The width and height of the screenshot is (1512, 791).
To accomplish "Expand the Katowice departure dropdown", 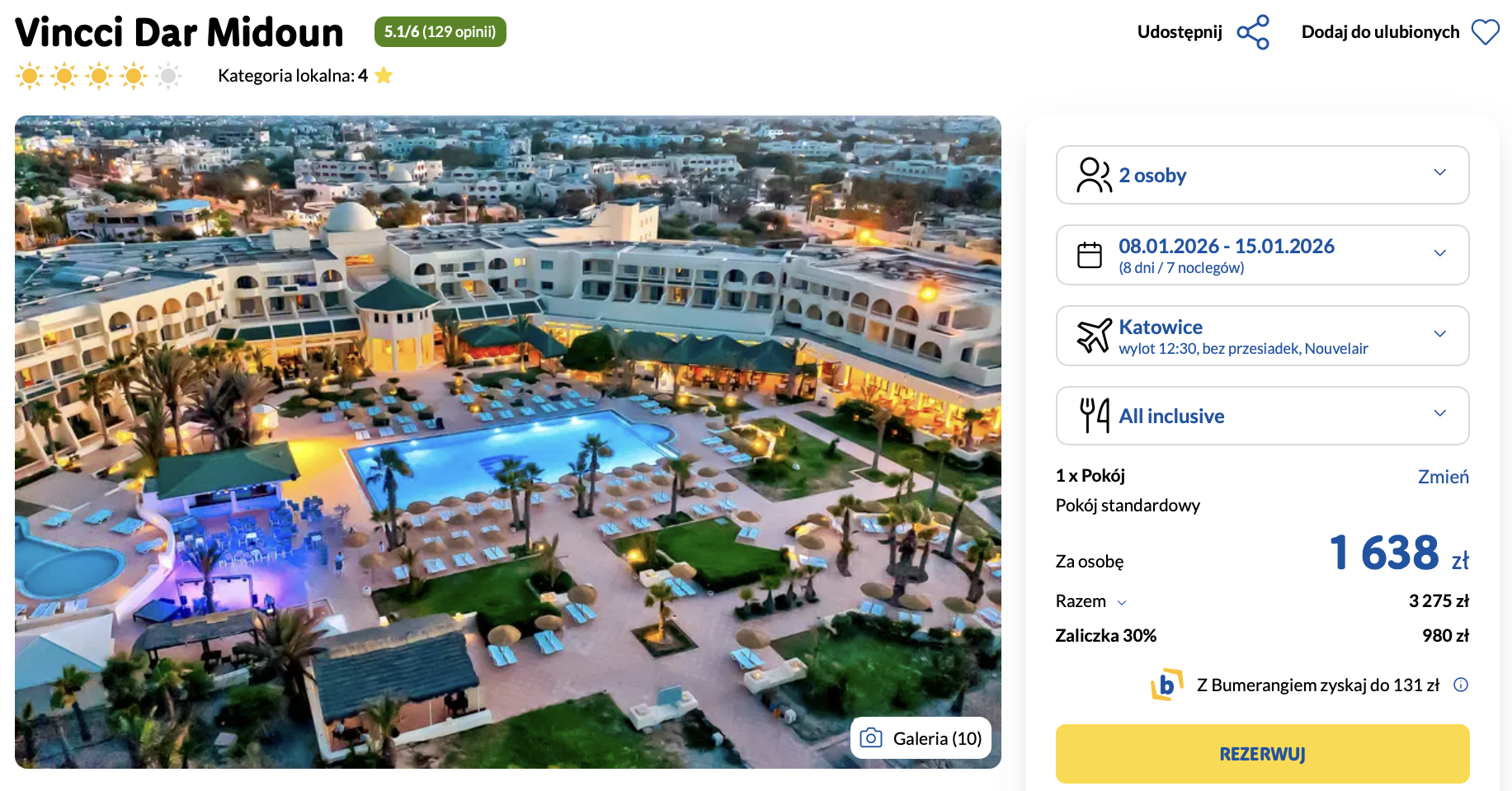I will click(1440, 334).
